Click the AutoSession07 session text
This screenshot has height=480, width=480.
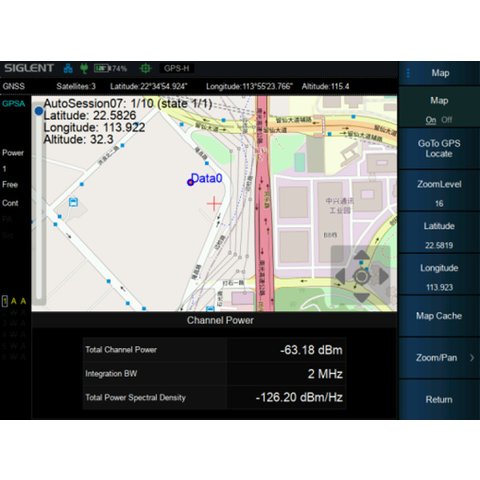click(128, 104)
